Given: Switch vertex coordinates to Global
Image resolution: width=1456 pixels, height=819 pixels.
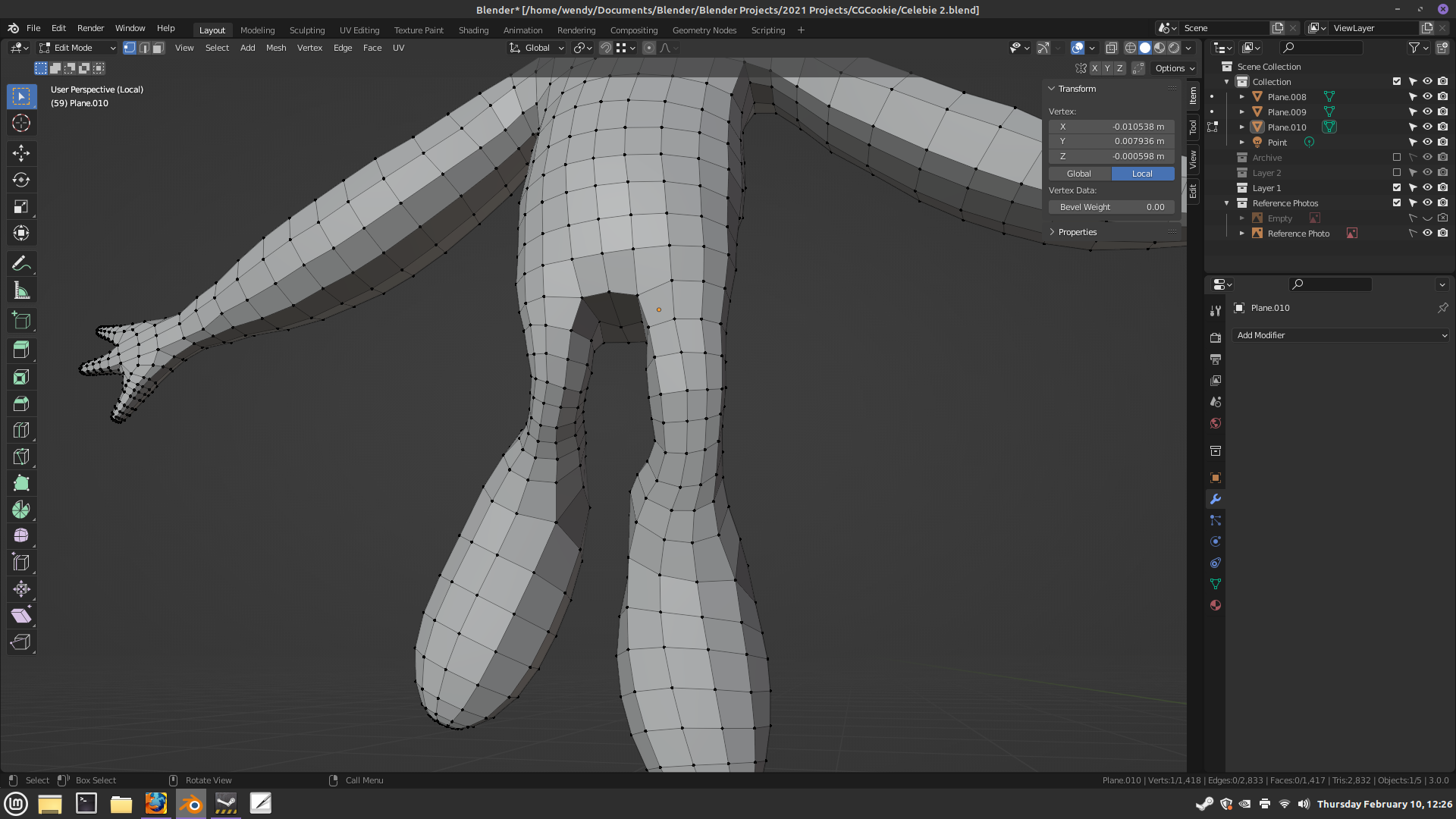Looking at the screenshot, I should (1079, 174).
